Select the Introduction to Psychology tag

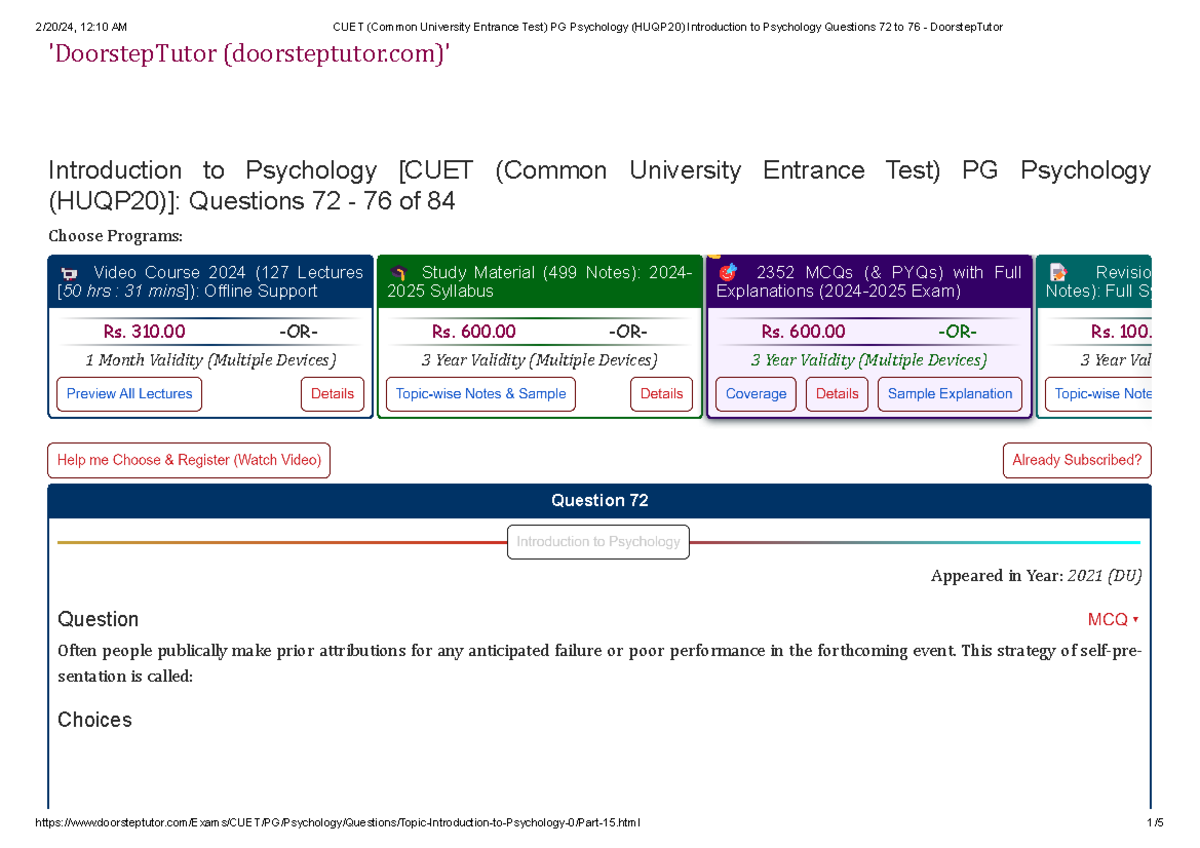tap(598, 541)
